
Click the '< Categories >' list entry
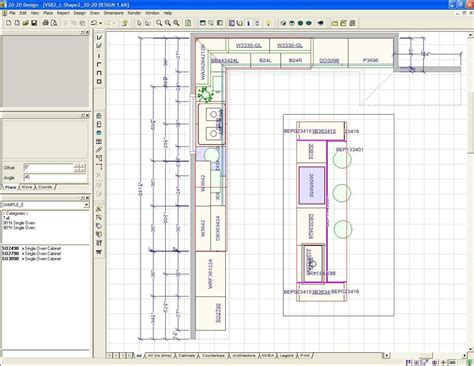(x=15, y=213)
